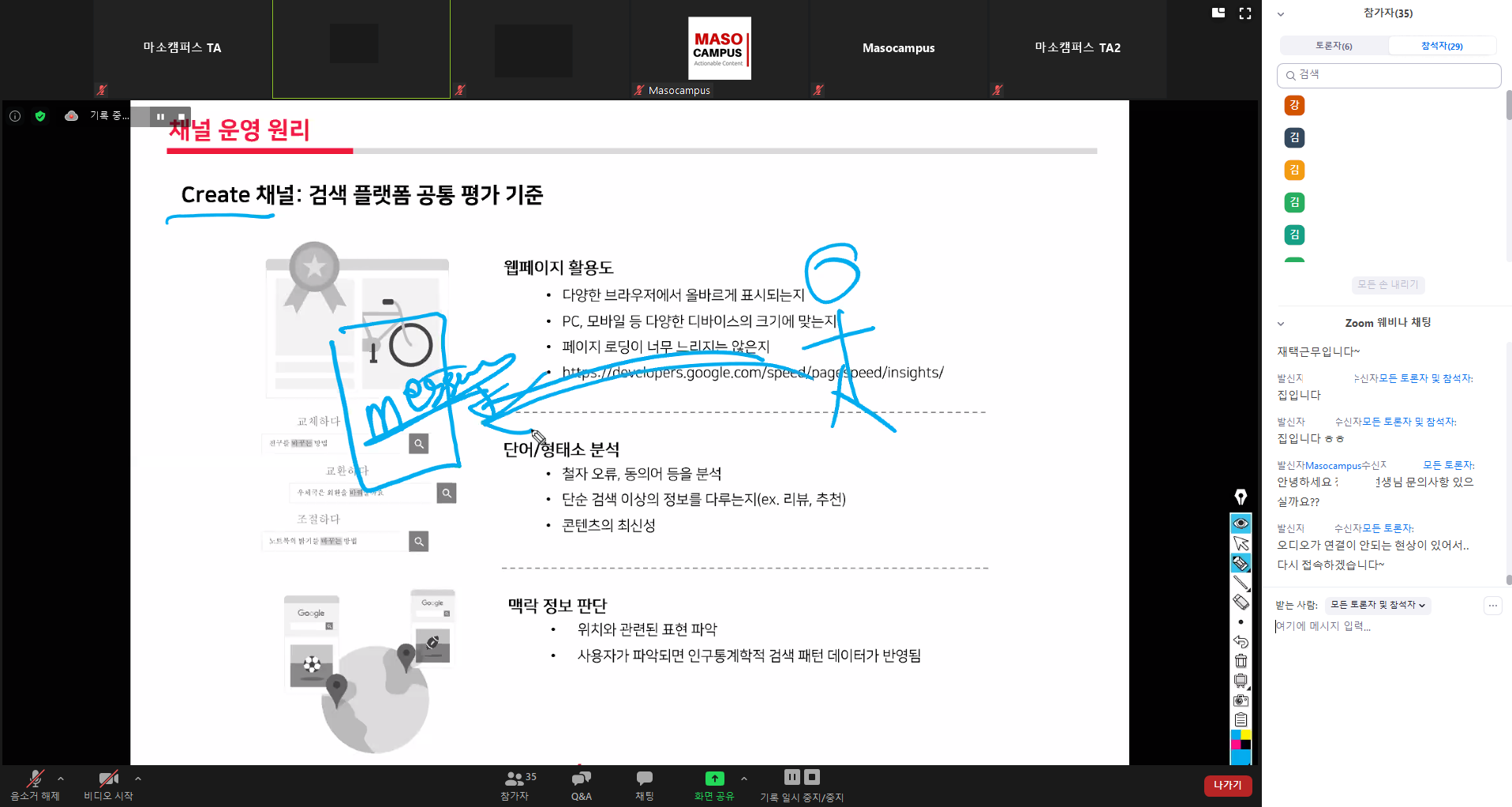Start video with 비디오 시작

pos(108,785)
